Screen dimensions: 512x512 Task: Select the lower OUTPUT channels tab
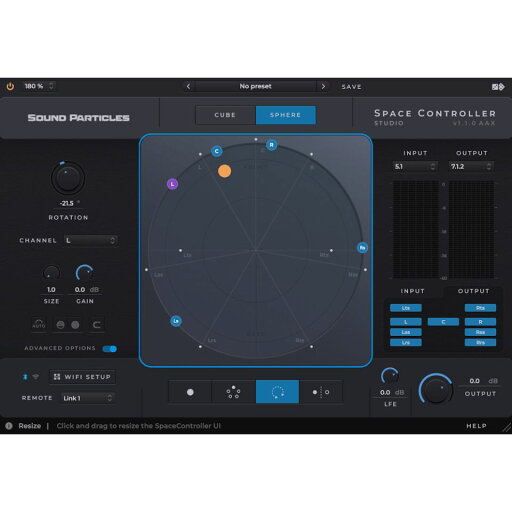point(474,291)
